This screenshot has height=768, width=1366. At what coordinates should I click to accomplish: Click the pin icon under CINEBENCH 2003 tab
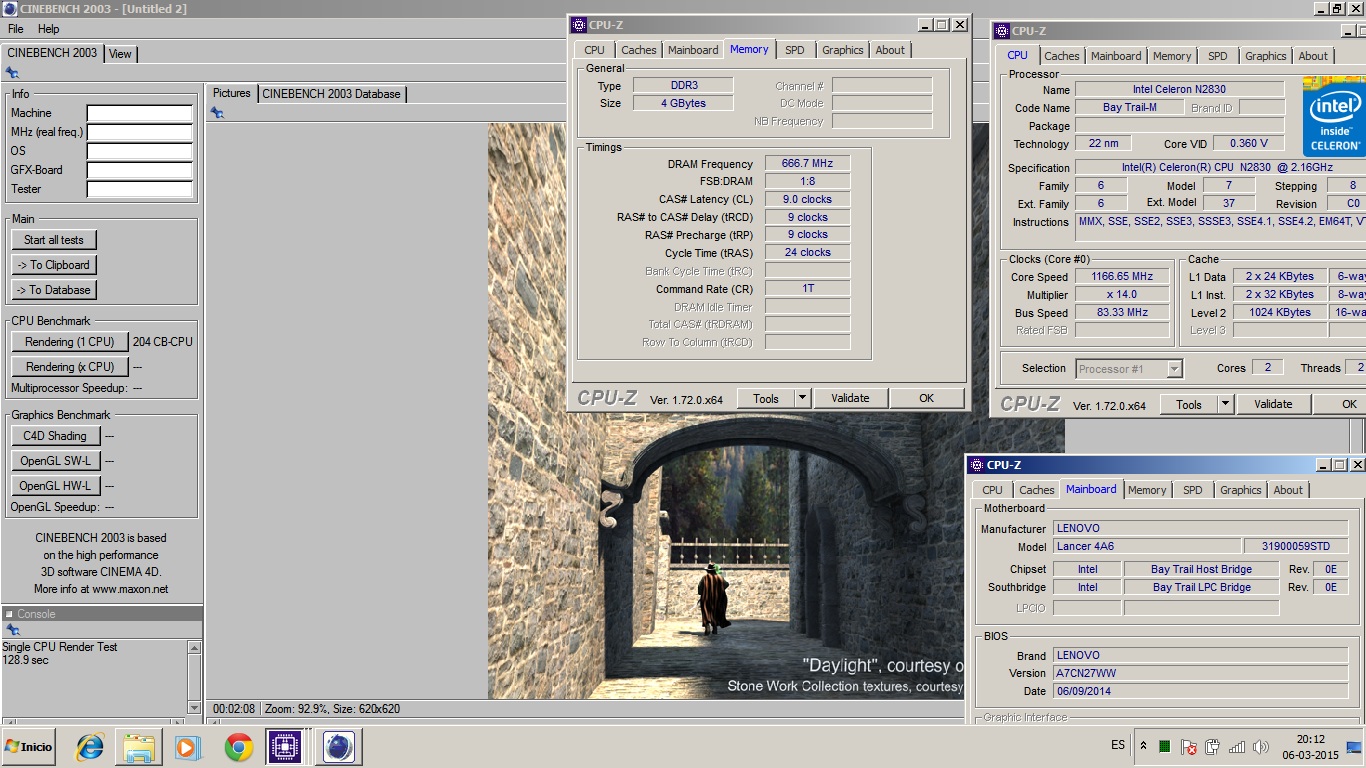coord(12,73)
